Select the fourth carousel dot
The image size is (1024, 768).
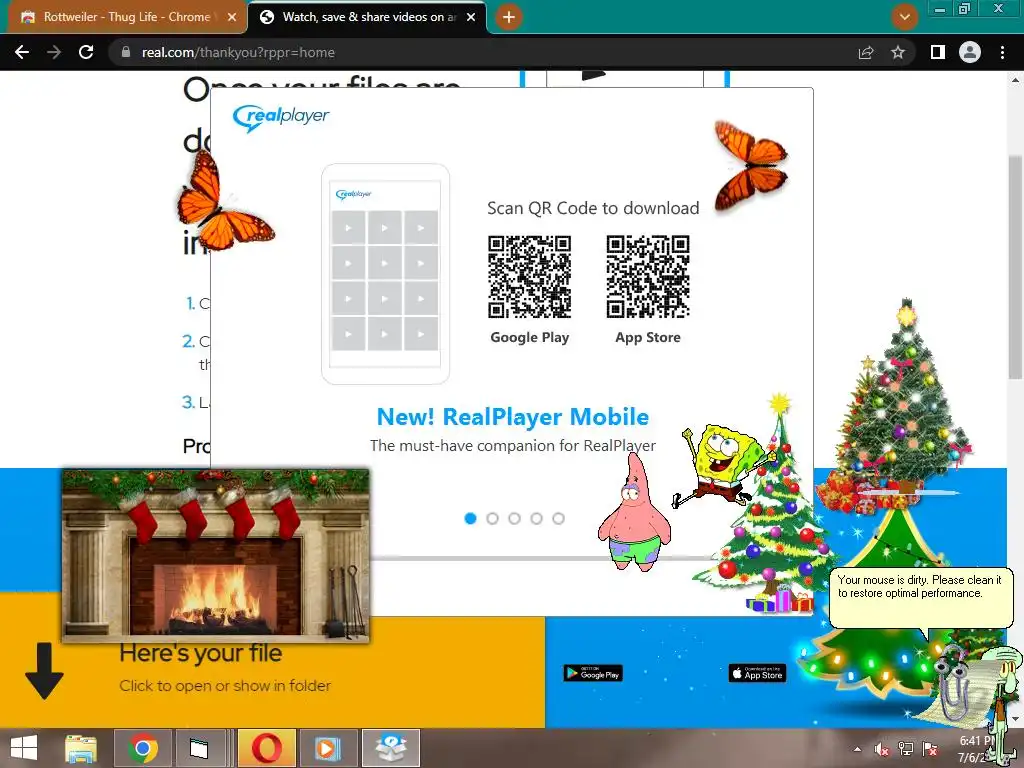pos(536,519)
